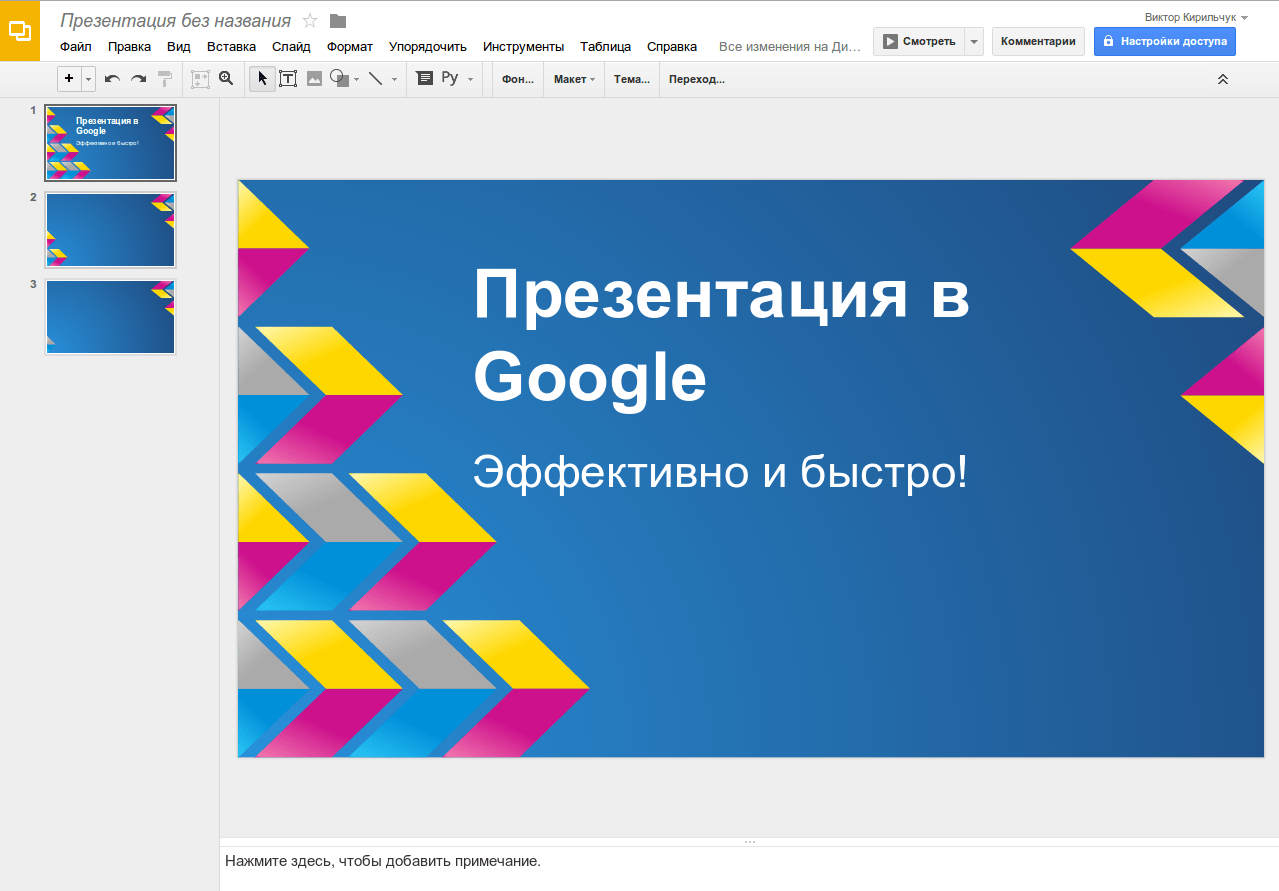Click the Комментарии button

(x=1038, y=41)
